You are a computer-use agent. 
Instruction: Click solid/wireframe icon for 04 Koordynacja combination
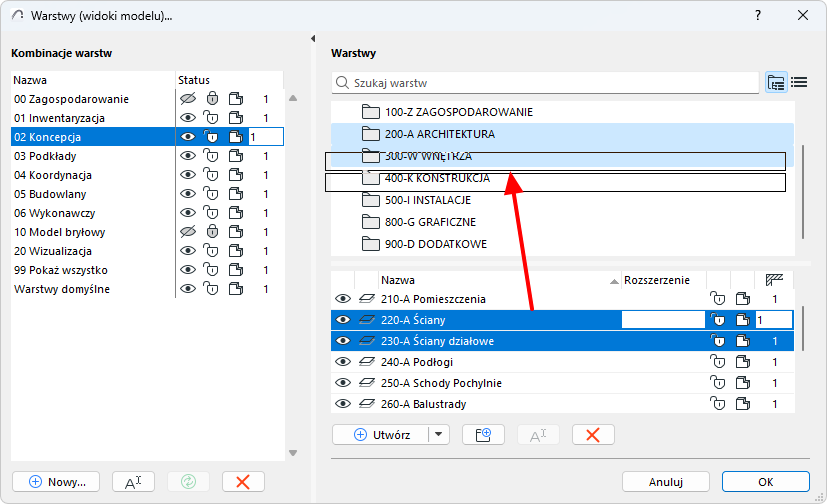point(236,175)
